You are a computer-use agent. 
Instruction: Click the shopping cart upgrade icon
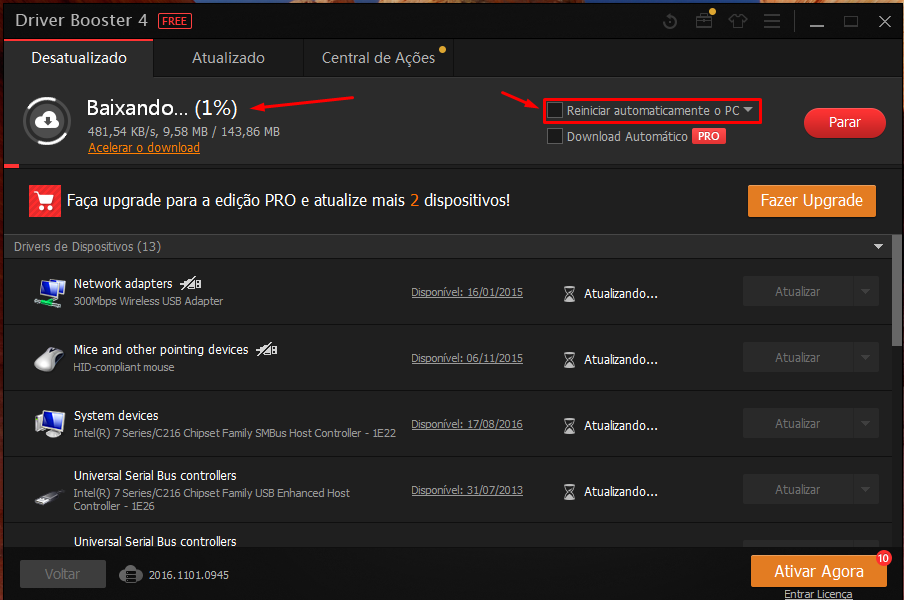pyautogui.click(x=45, y=201)
